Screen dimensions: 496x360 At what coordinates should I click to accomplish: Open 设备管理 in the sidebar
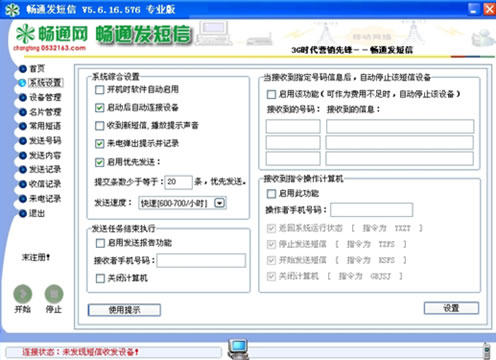(x=45, y=97)
